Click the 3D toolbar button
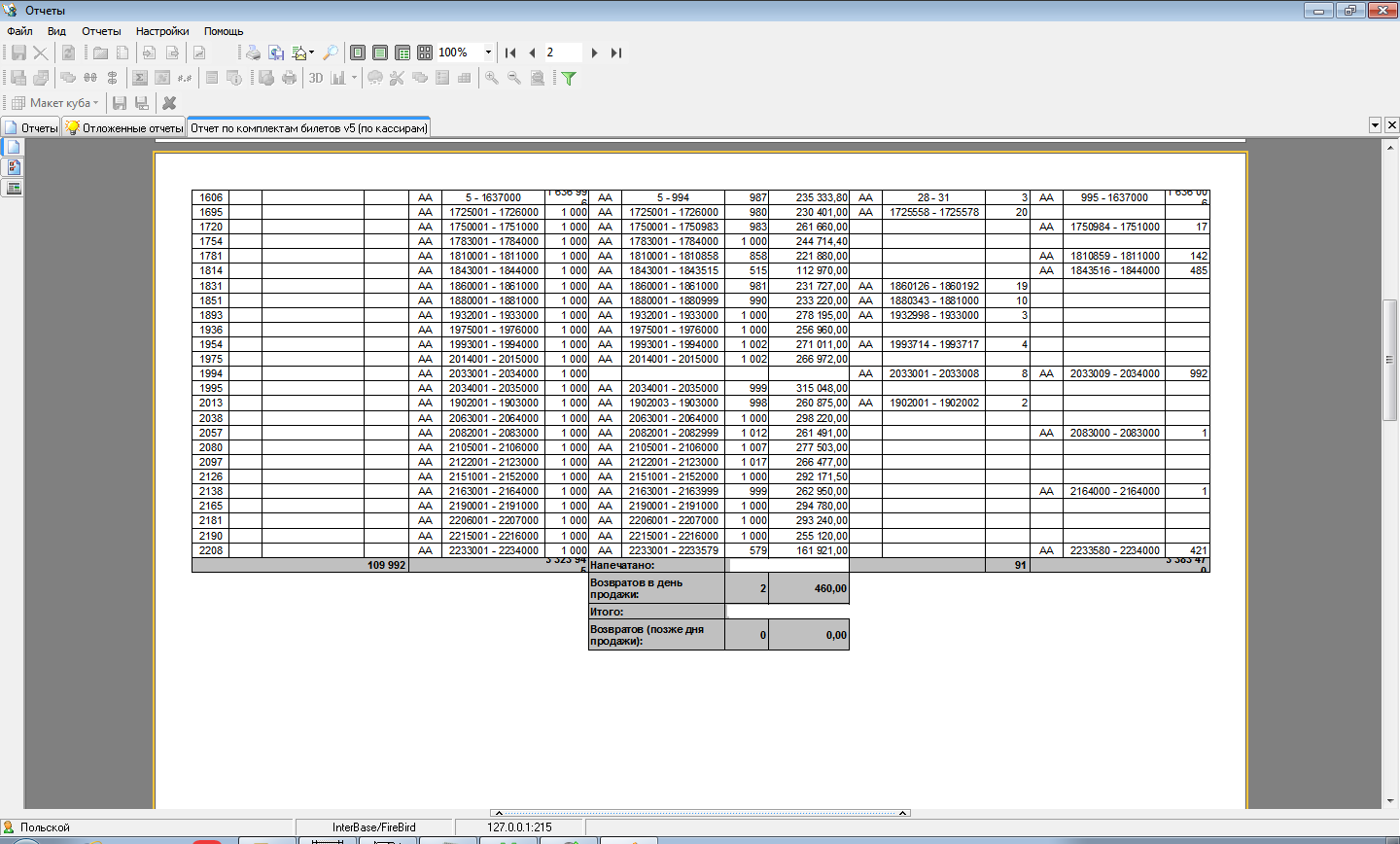This screenshot has width=1400, height=844. coord(316,78)
